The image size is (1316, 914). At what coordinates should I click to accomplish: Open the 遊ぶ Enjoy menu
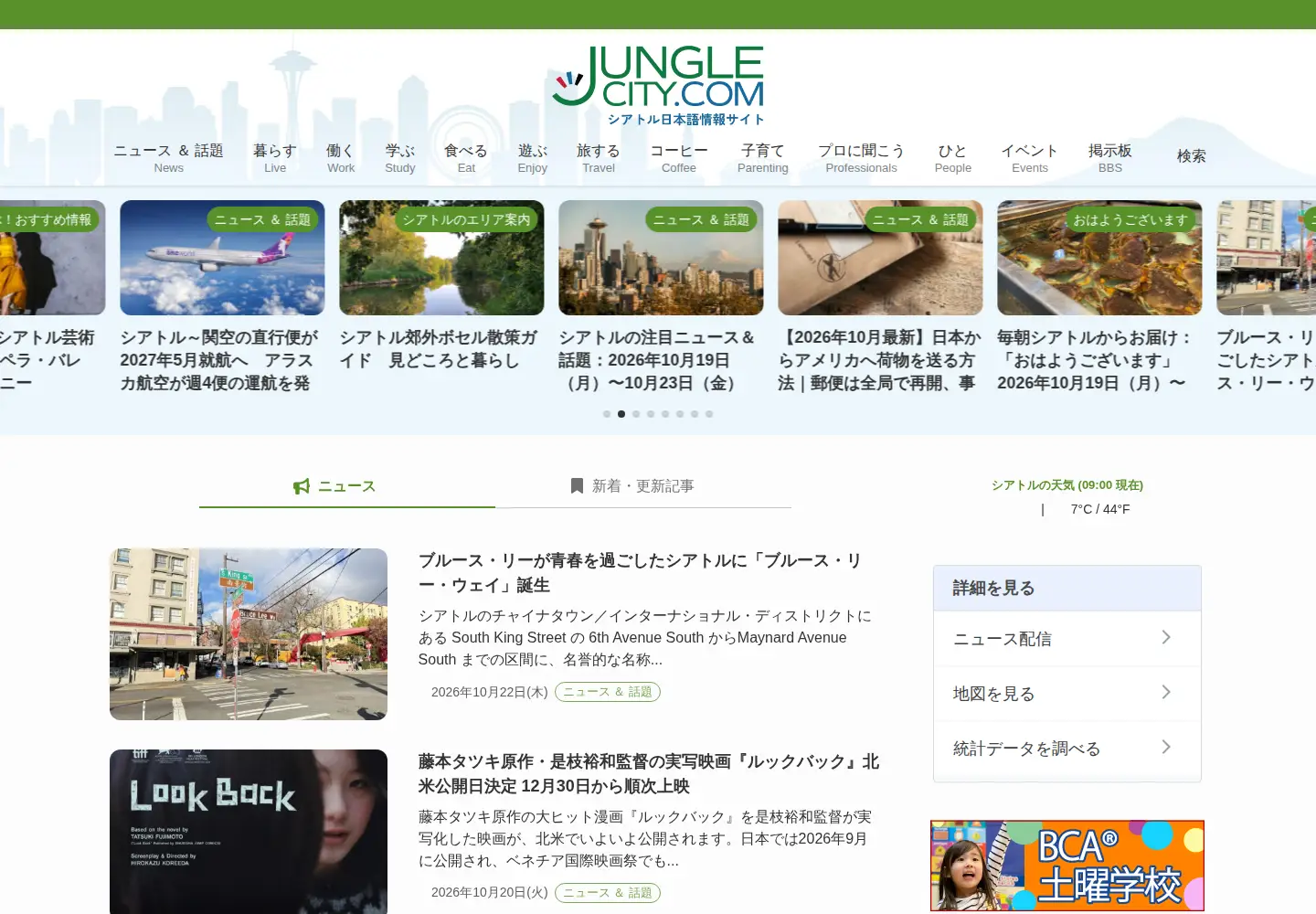click(x=533, y=158)
